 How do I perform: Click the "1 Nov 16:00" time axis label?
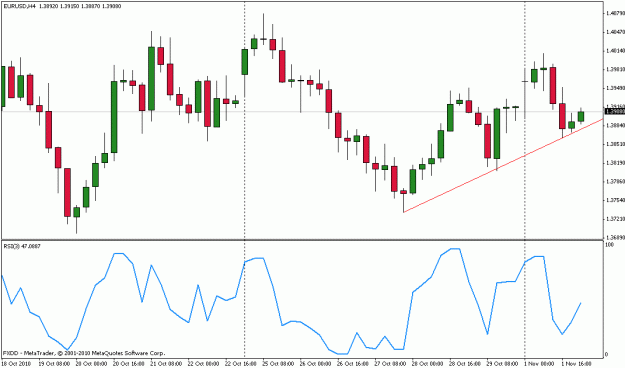(x=577, y=364)
